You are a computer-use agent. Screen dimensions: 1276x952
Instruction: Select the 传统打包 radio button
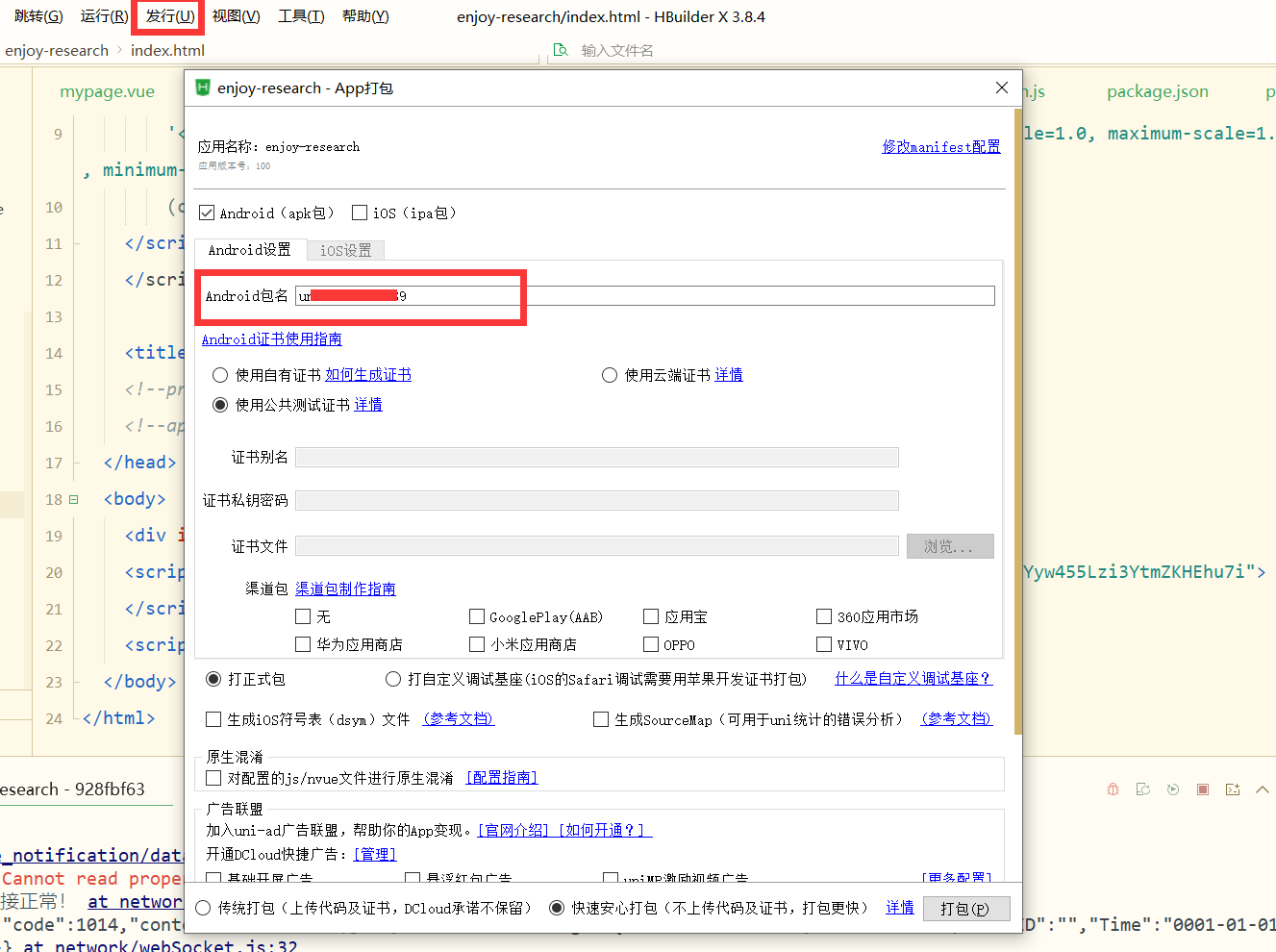tap(203, 908)
